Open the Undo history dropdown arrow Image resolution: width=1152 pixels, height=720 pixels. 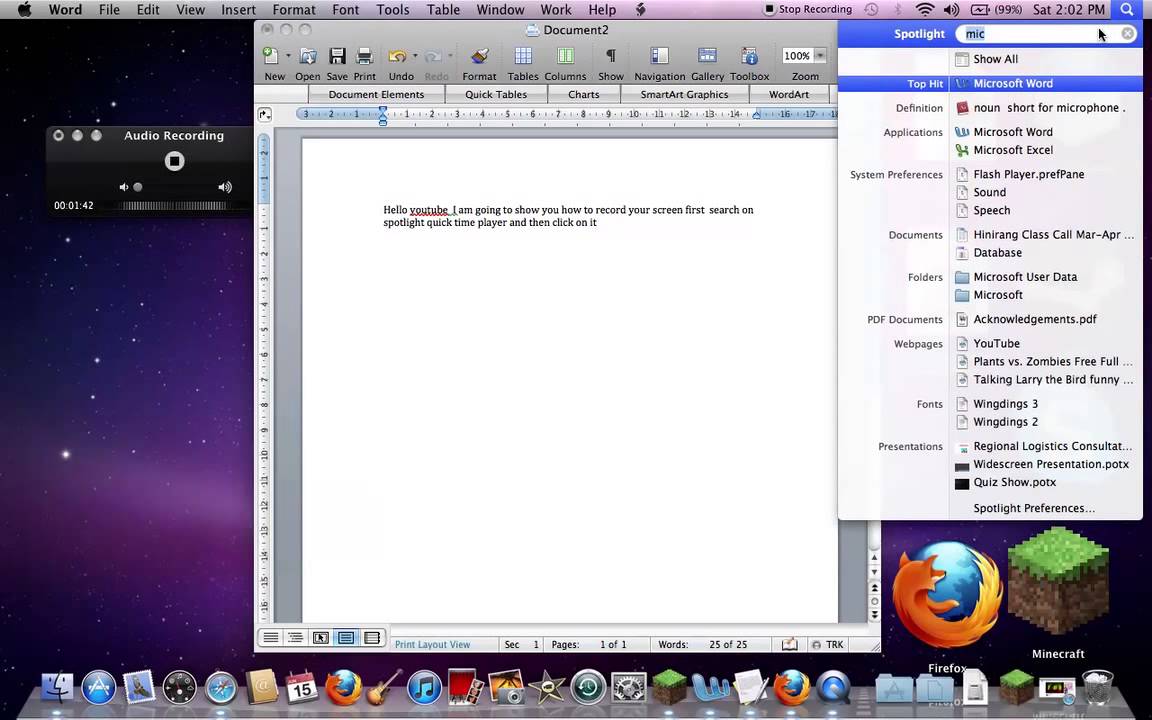[415, 56]
